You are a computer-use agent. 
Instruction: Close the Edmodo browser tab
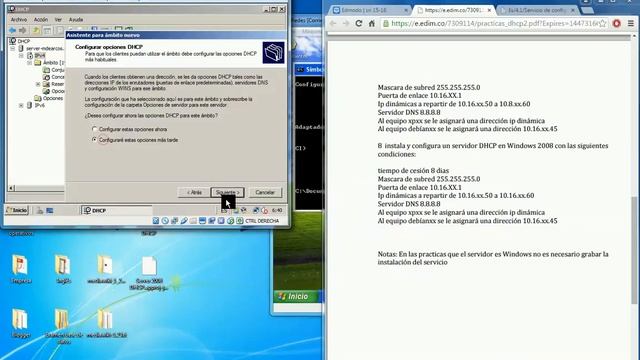[x=406, y=10]
